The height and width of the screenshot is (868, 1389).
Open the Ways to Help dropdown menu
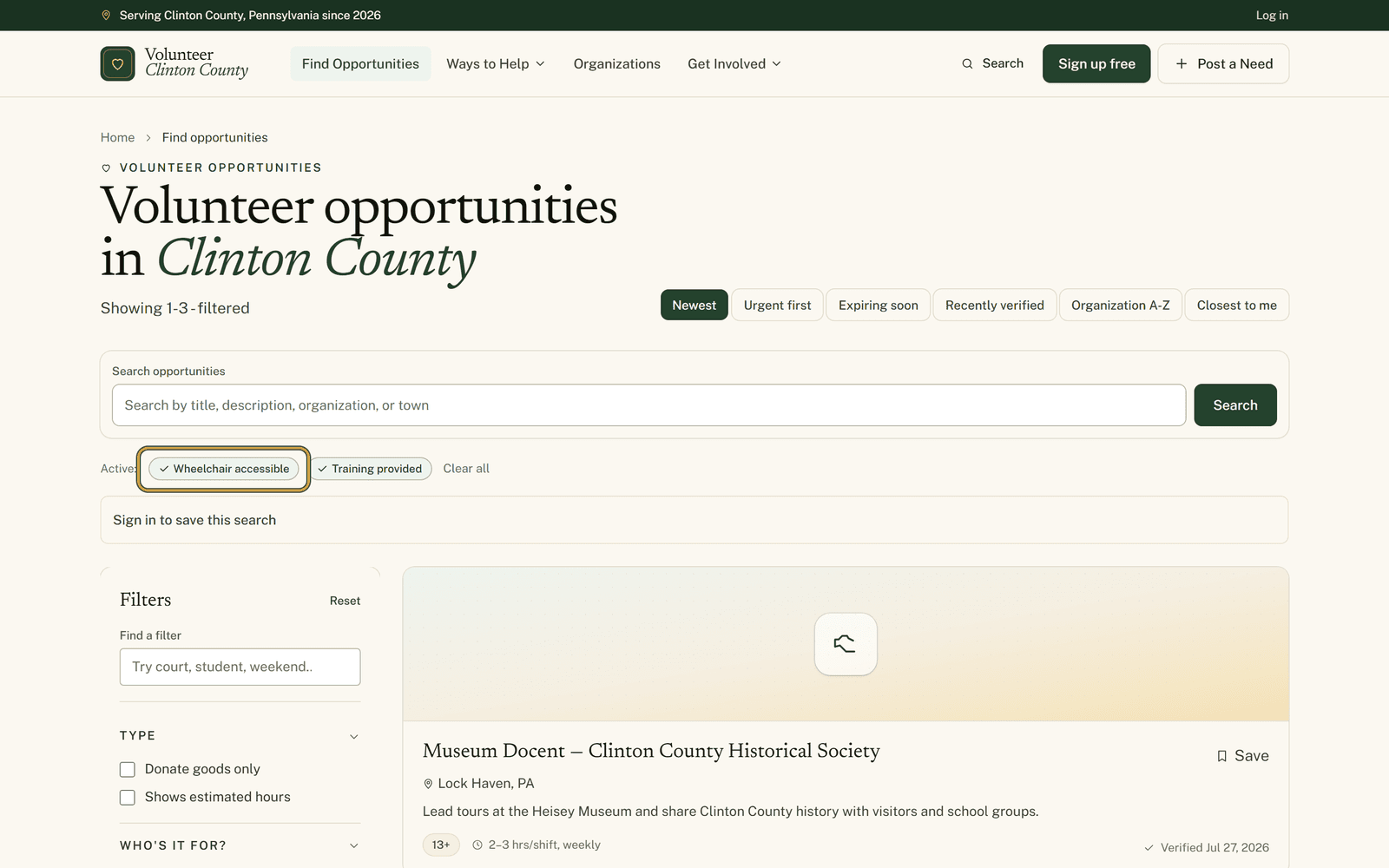tap(496, 64)
